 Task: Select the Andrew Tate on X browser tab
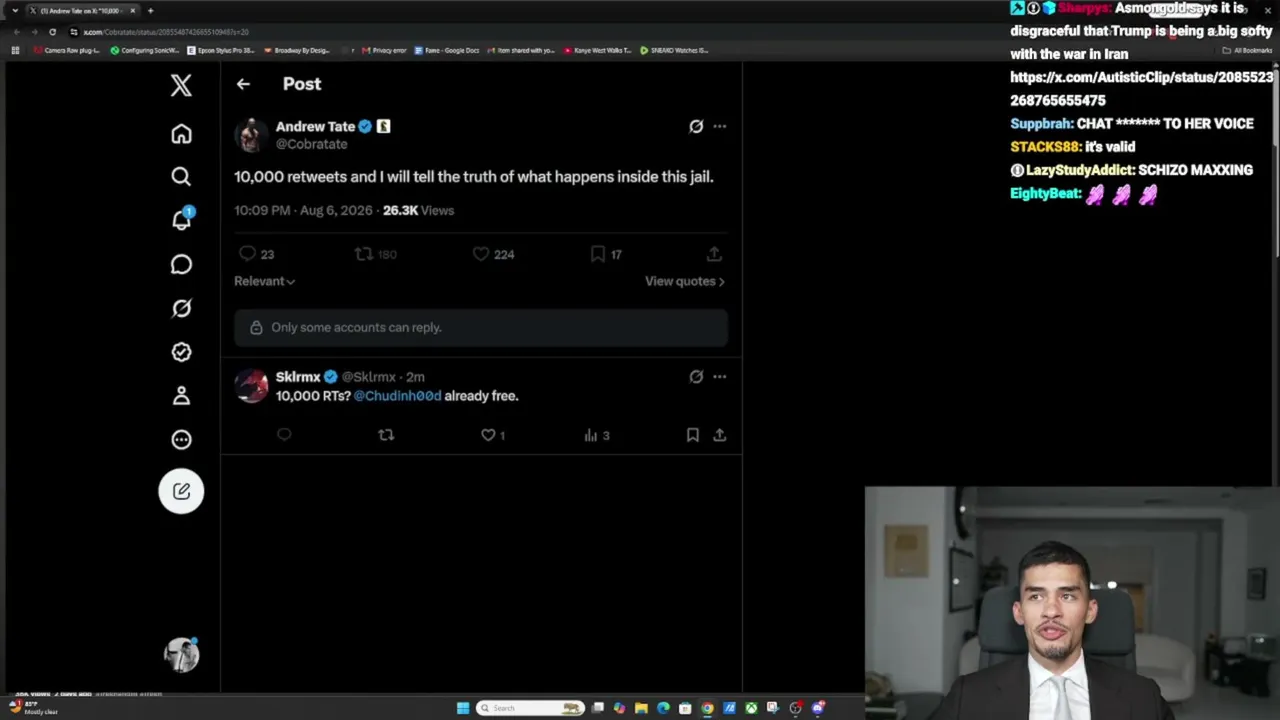(84, 10)
